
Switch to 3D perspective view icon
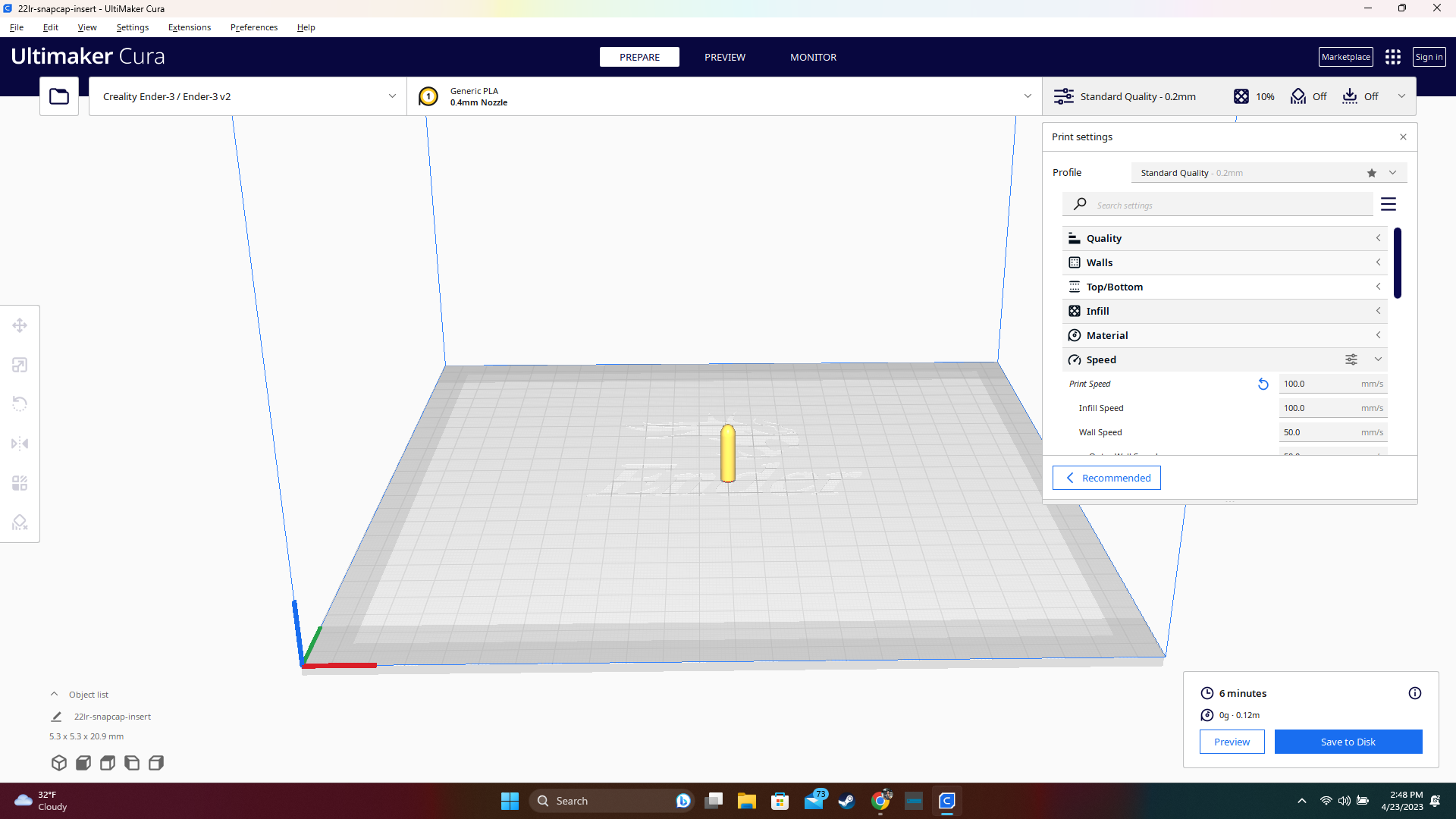[x=59, y=763]
